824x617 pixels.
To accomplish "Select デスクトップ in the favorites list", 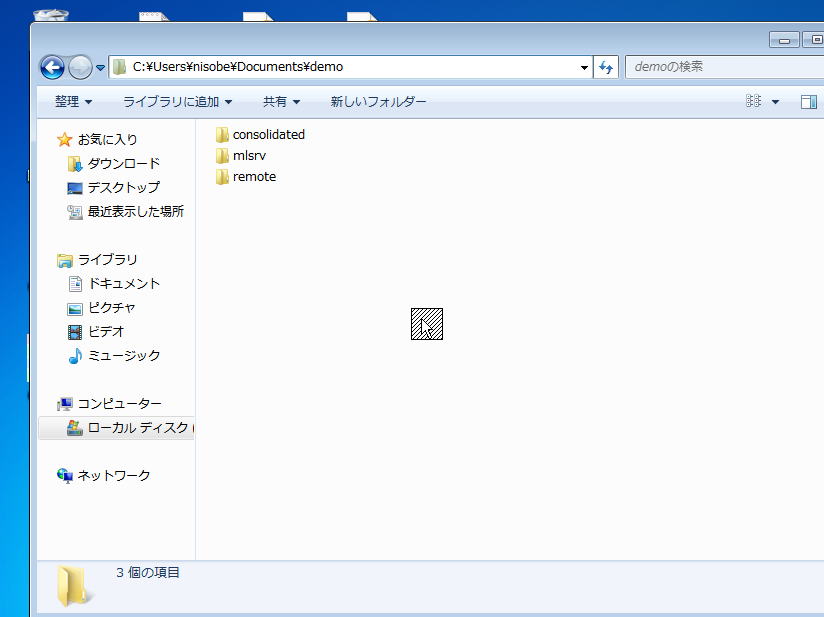I will click(123, 187).
